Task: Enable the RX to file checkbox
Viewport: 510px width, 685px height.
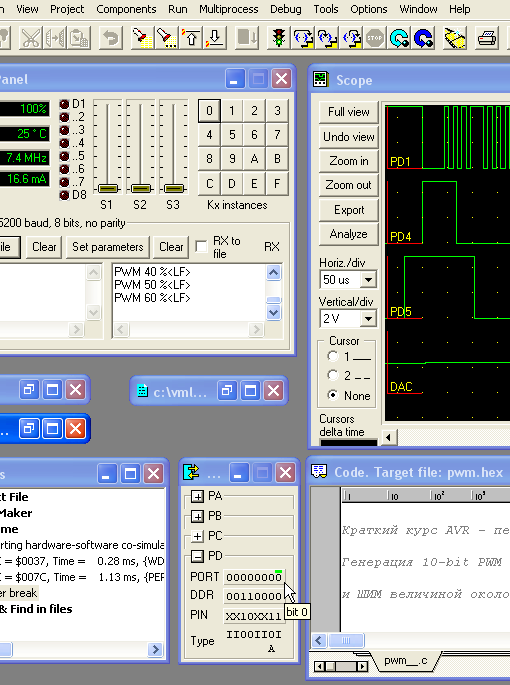Action: [x=201, y=246]
